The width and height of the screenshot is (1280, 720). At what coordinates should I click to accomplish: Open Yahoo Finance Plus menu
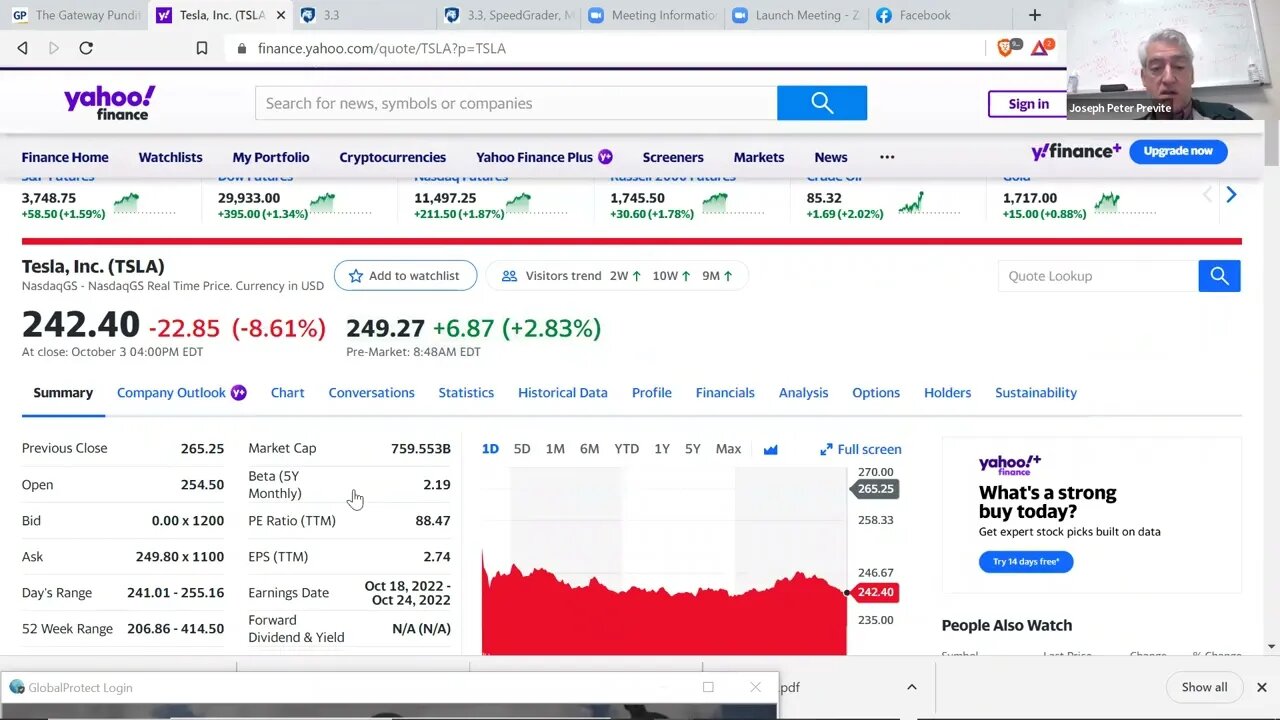click(x=544, y=157)
